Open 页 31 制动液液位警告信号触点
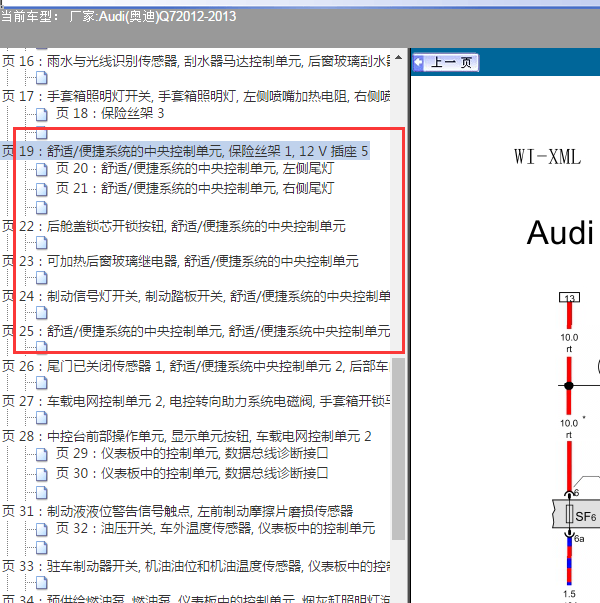The image size is (600, 603). 178,511
